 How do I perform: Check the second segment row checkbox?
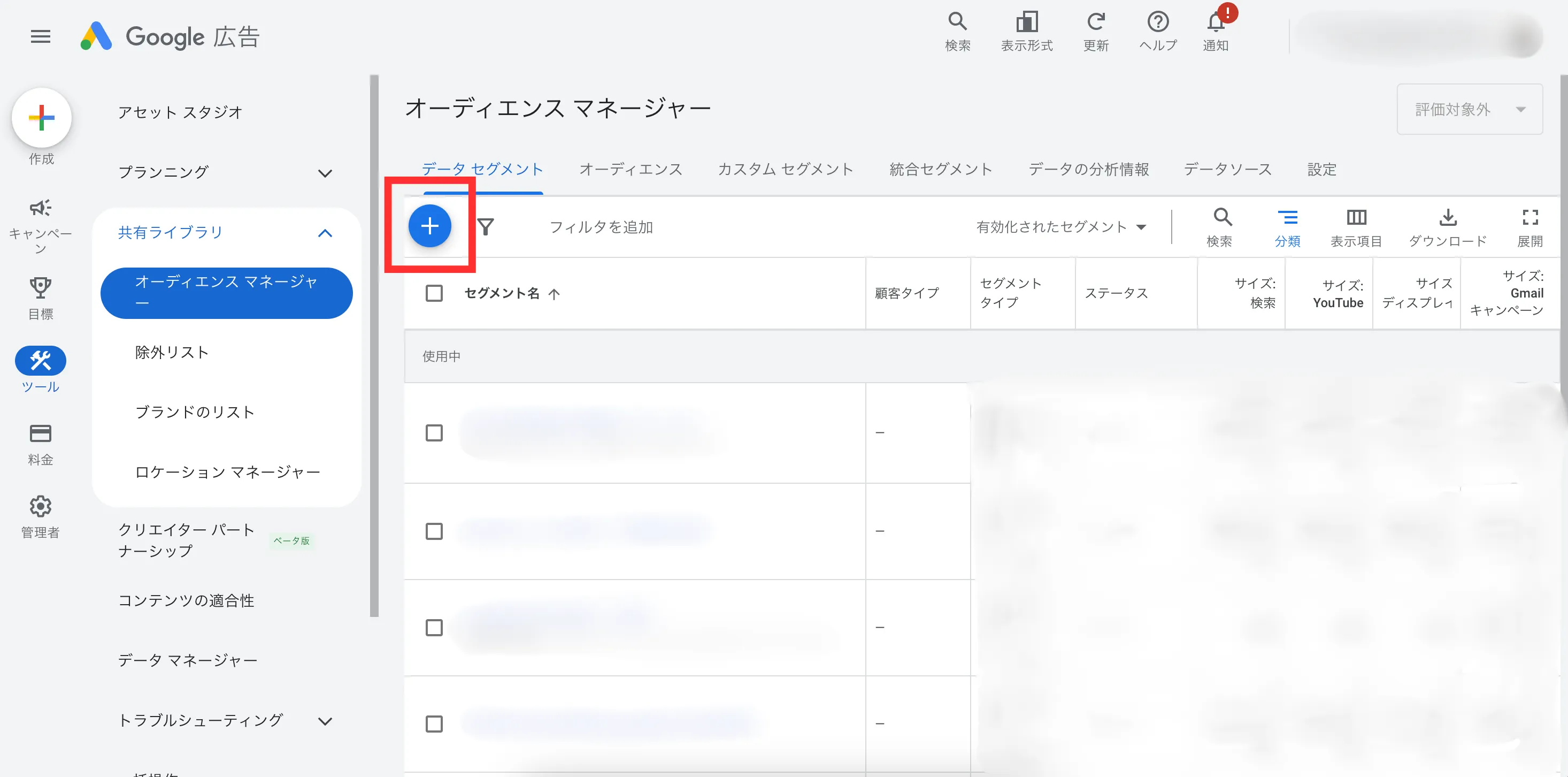pos(434,531)
